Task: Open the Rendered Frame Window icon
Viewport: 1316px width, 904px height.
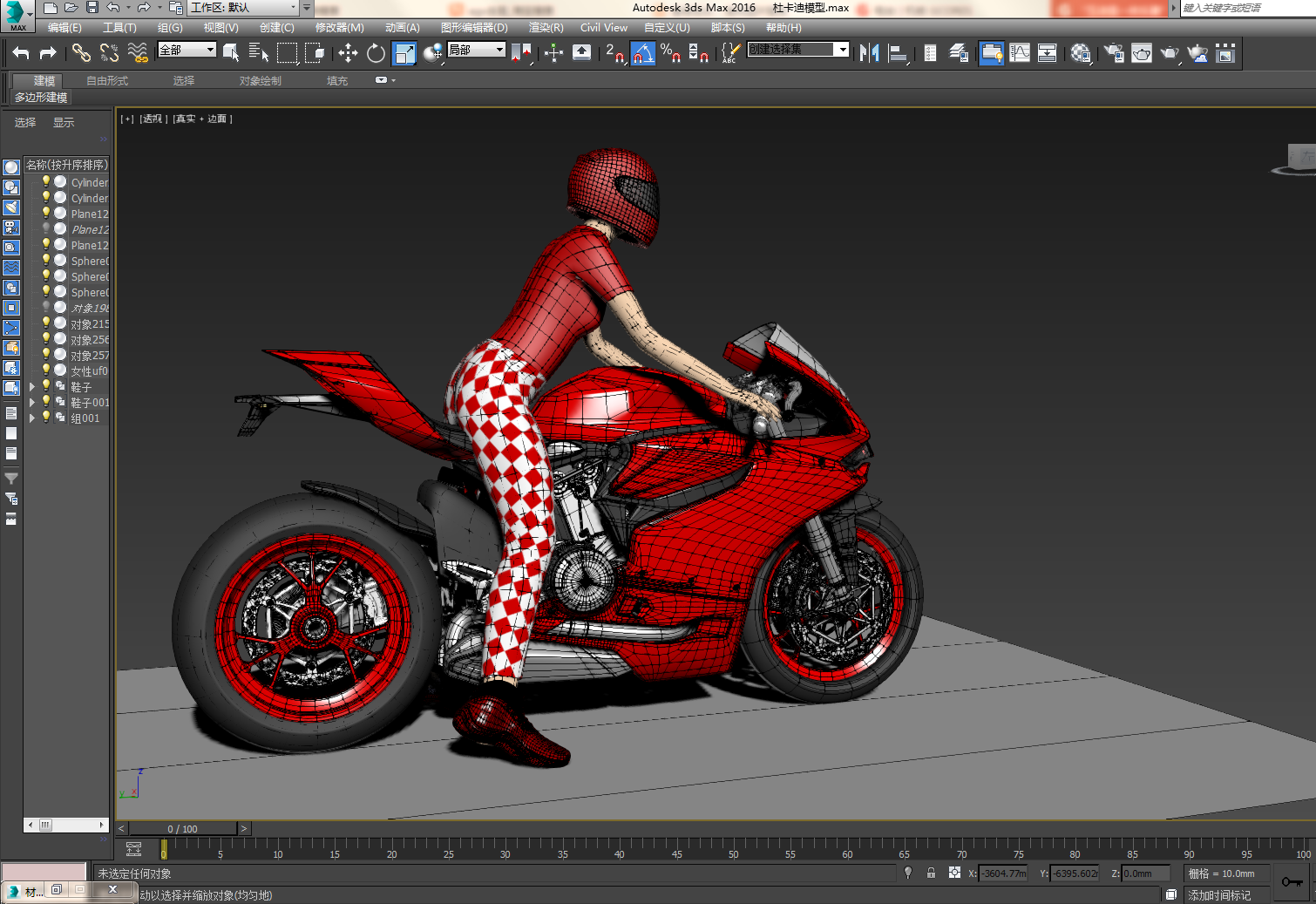Action: pos(1142,53)
